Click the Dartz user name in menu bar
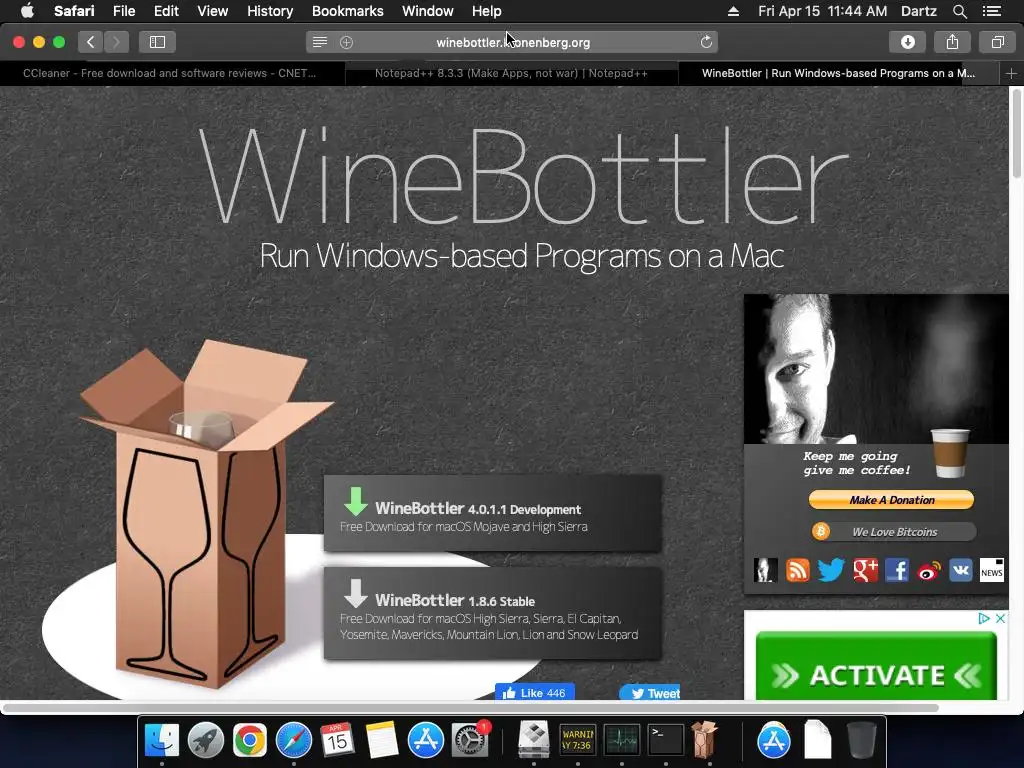This screenshot has height=768, width=1024. tap(919, 11)
